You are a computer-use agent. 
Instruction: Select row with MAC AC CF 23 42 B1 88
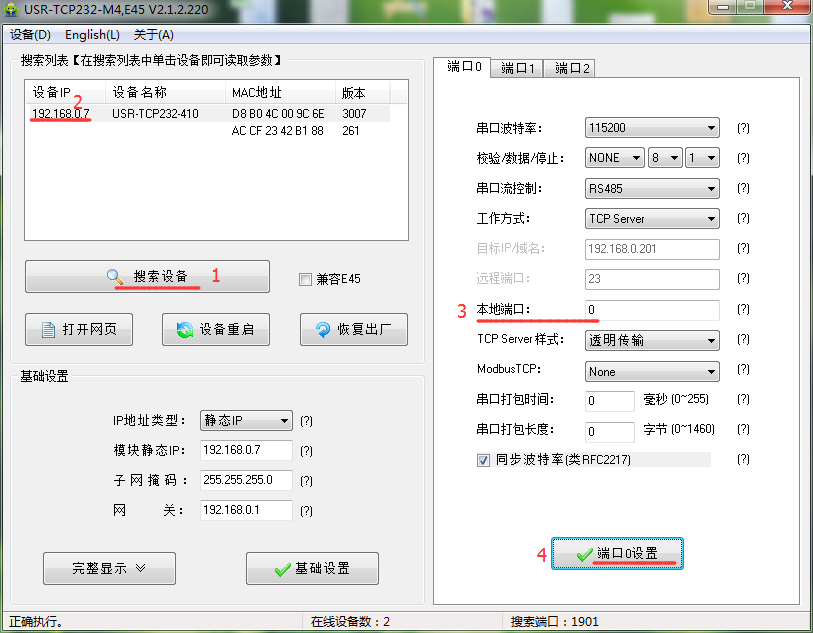[207, 131]
